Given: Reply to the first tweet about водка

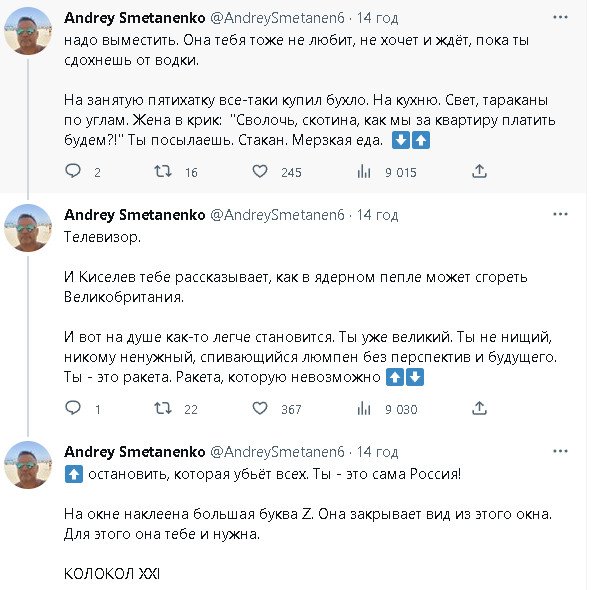Looking at the screenshot, I should click(72, 172).
